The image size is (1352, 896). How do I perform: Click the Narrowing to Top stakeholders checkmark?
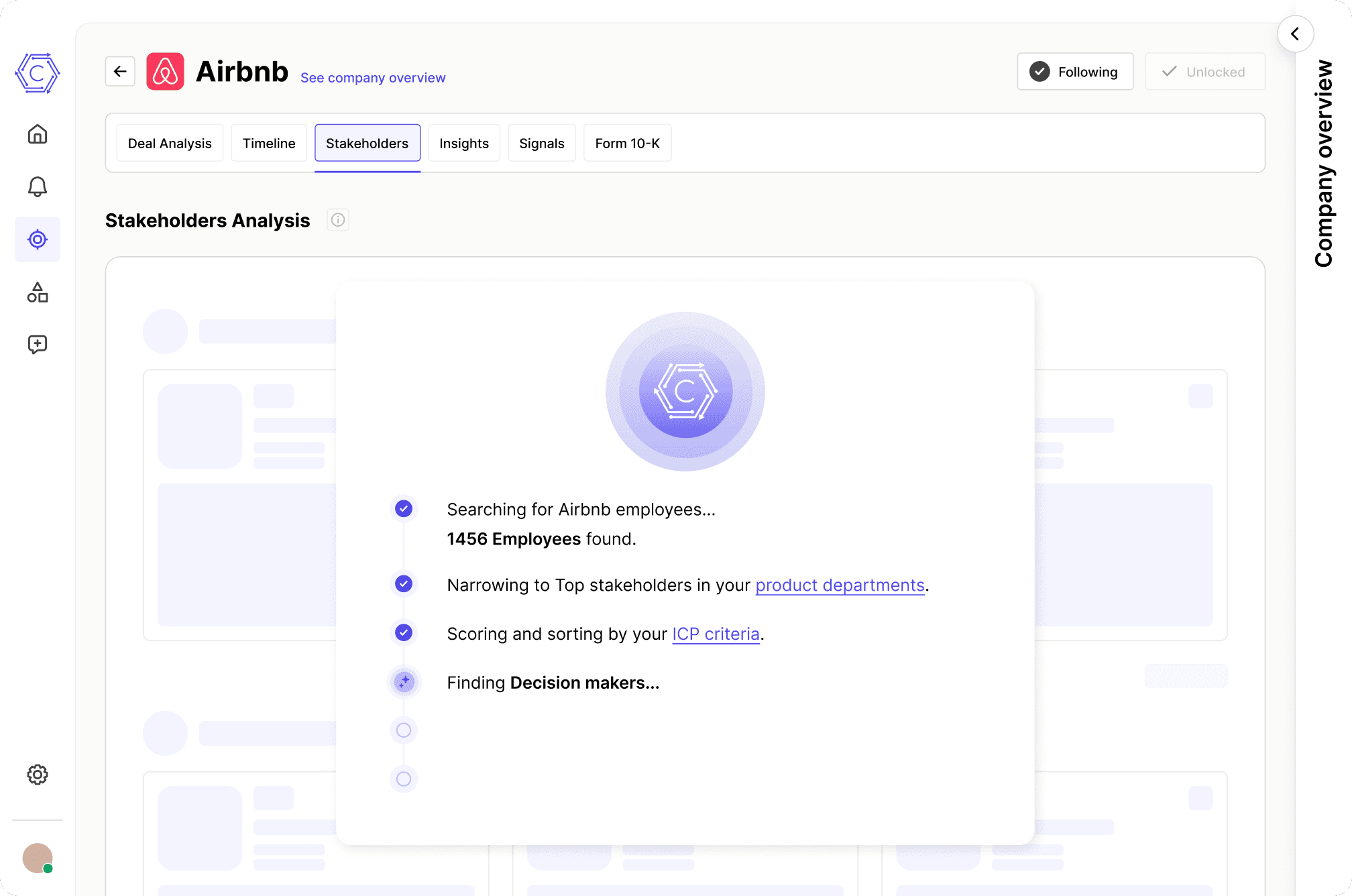404,584
